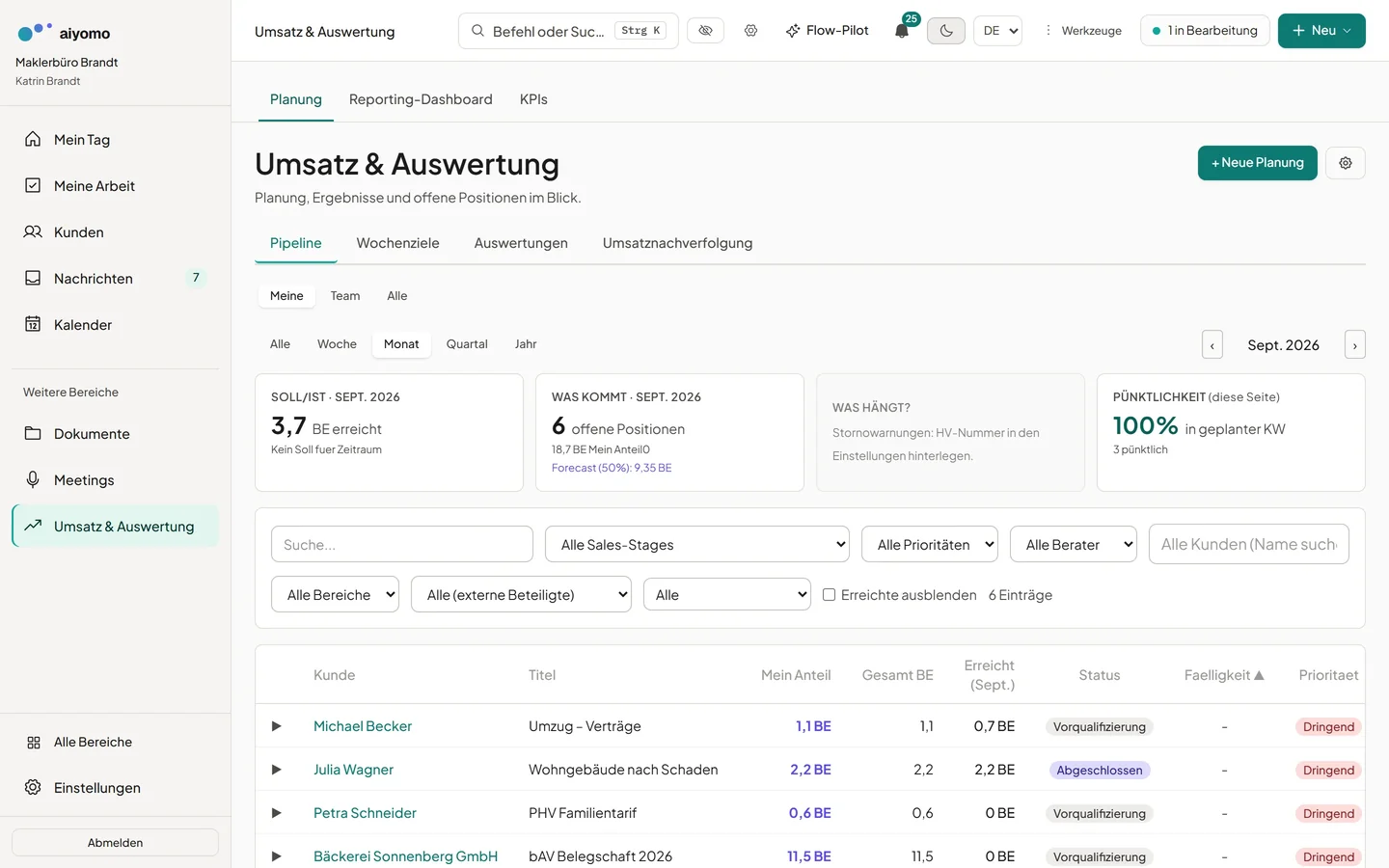Open the plain Alle dropdown beside checkbox

(x=727, y=595)
